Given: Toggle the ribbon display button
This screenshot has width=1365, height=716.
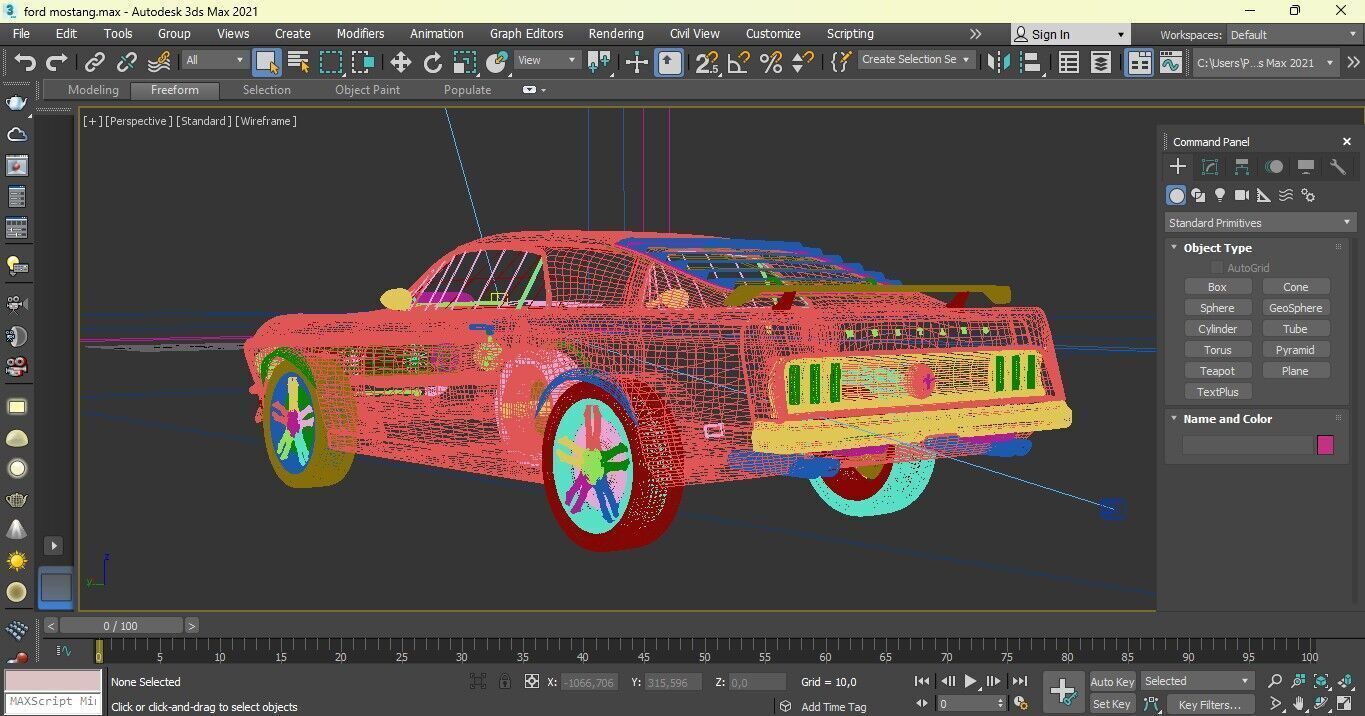Looking at the screenshot, I should (1139, 62).
